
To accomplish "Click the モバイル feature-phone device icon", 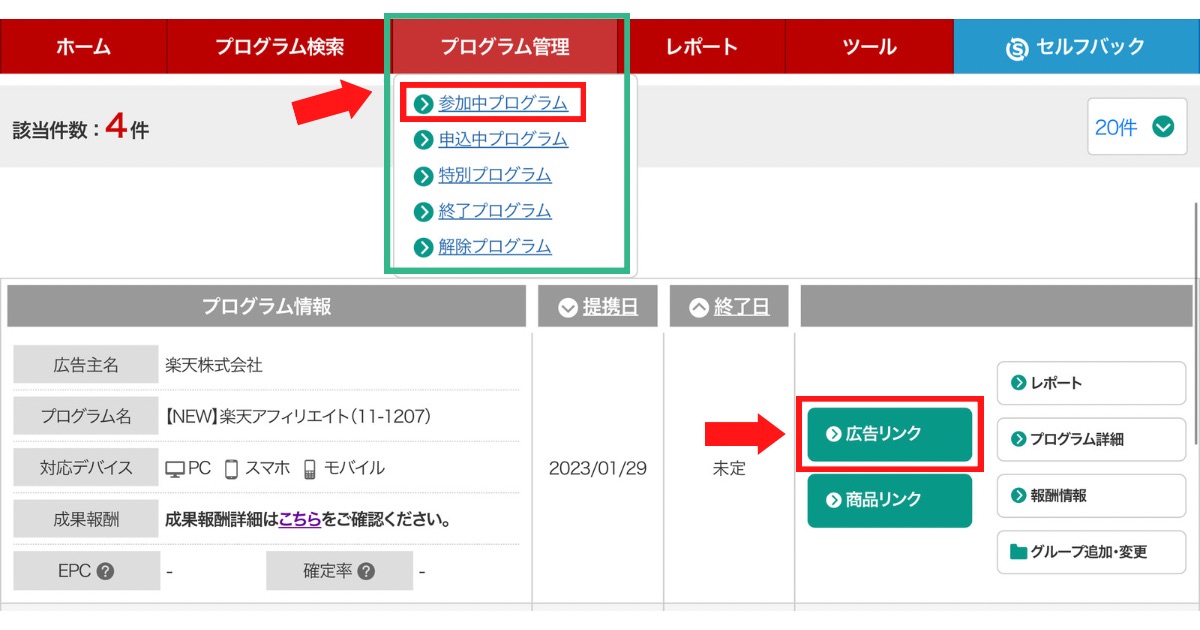I will 310,468.
